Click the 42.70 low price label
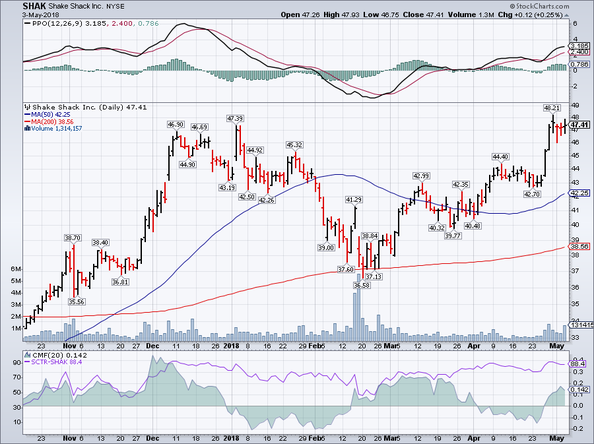Viewport: 594px width, 444px height. 532,194
